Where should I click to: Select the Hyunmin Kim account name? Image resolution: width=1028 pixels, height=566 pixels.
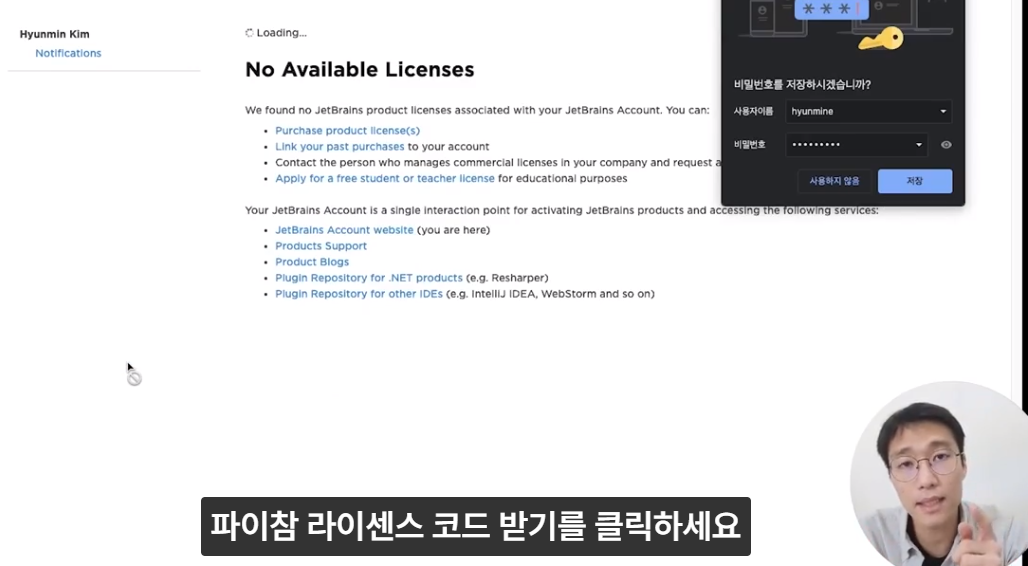[x=54, y=34]
